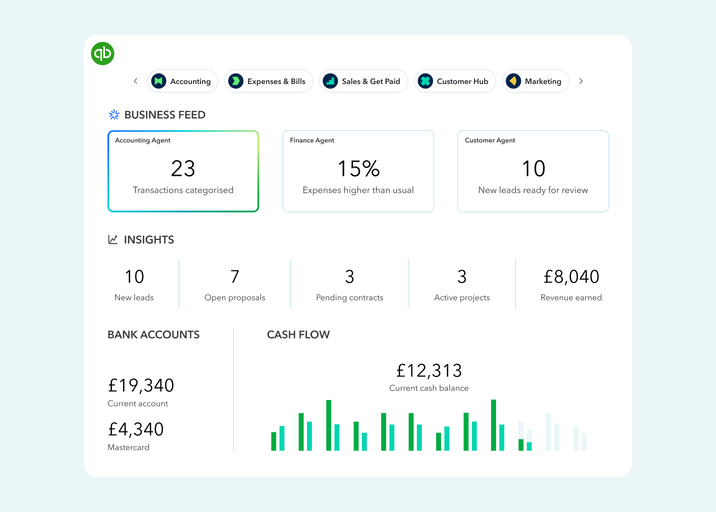Open the Expenses & Bills label

pyautogui.click(x=276, y=81)
